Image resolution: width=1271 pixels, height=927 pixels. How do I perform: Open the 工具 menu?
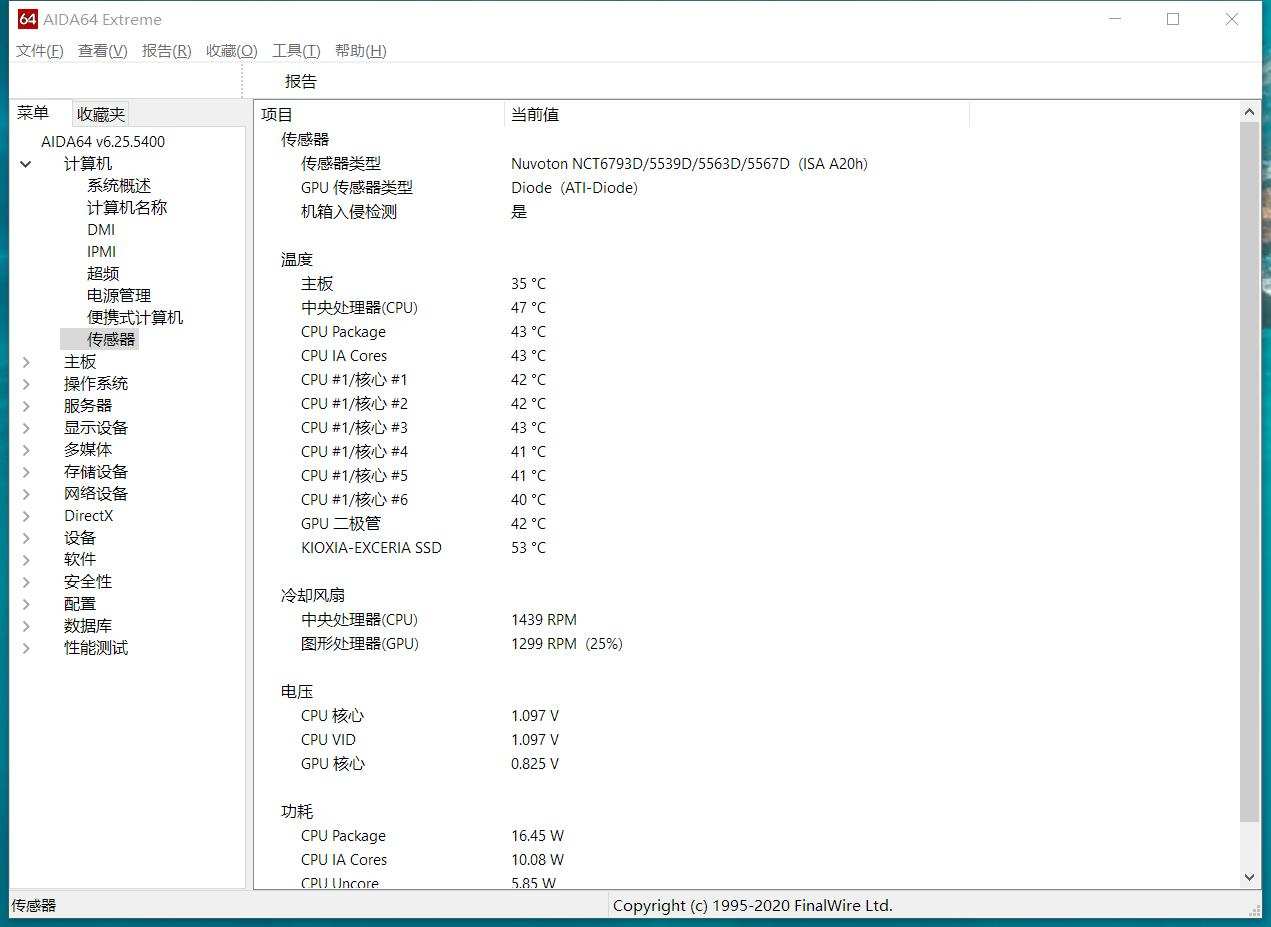pos(295,50)
